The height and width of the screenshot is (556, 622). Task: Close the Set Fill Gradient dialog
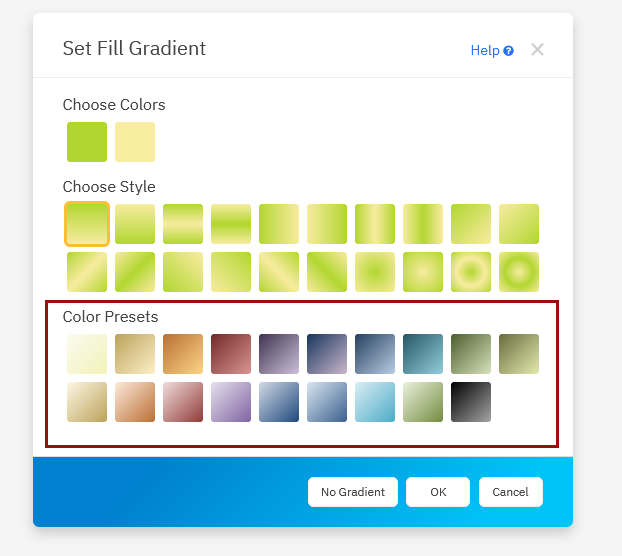[537, 49]
